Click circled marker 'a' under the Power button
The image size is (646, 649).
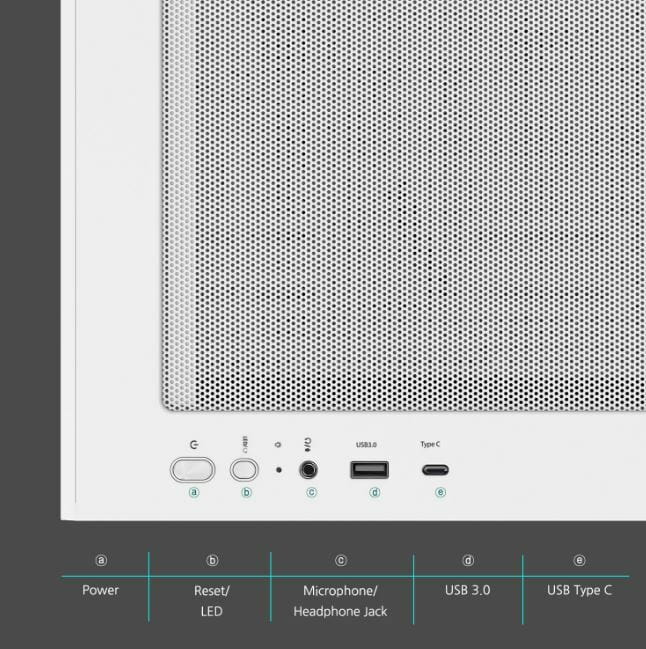pos(193,492)
